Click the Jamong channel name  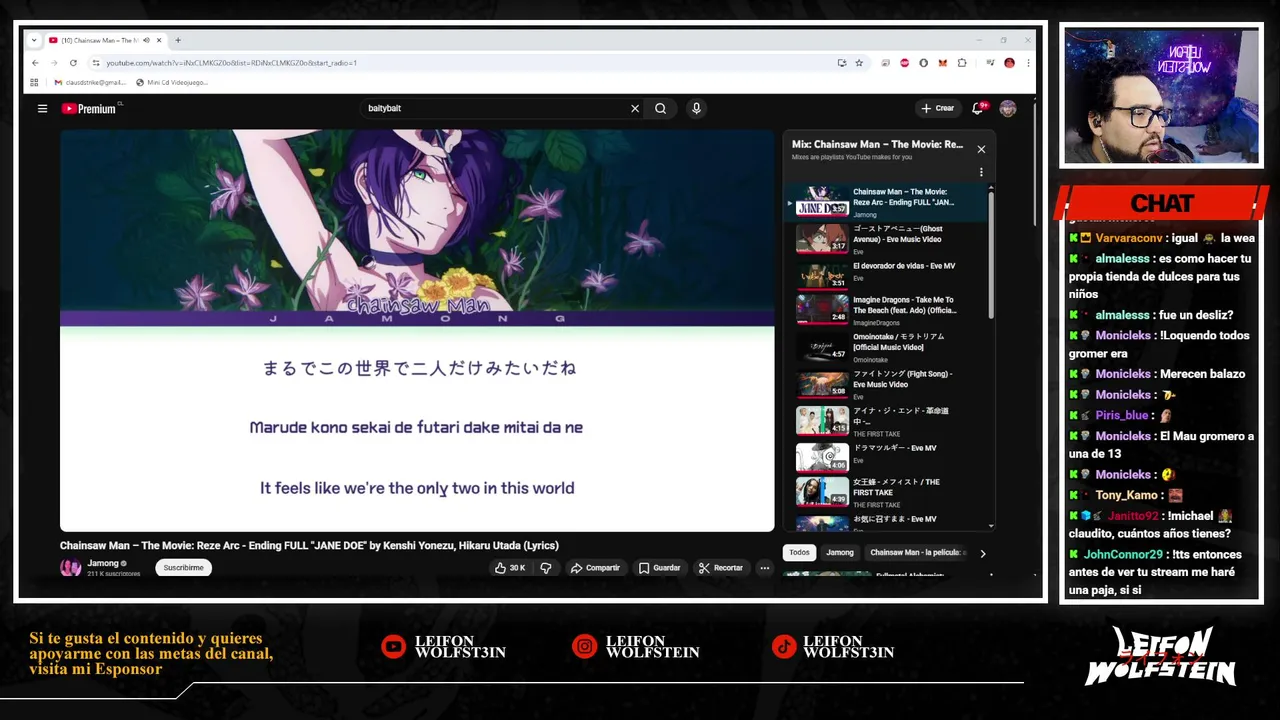[103, 563]
